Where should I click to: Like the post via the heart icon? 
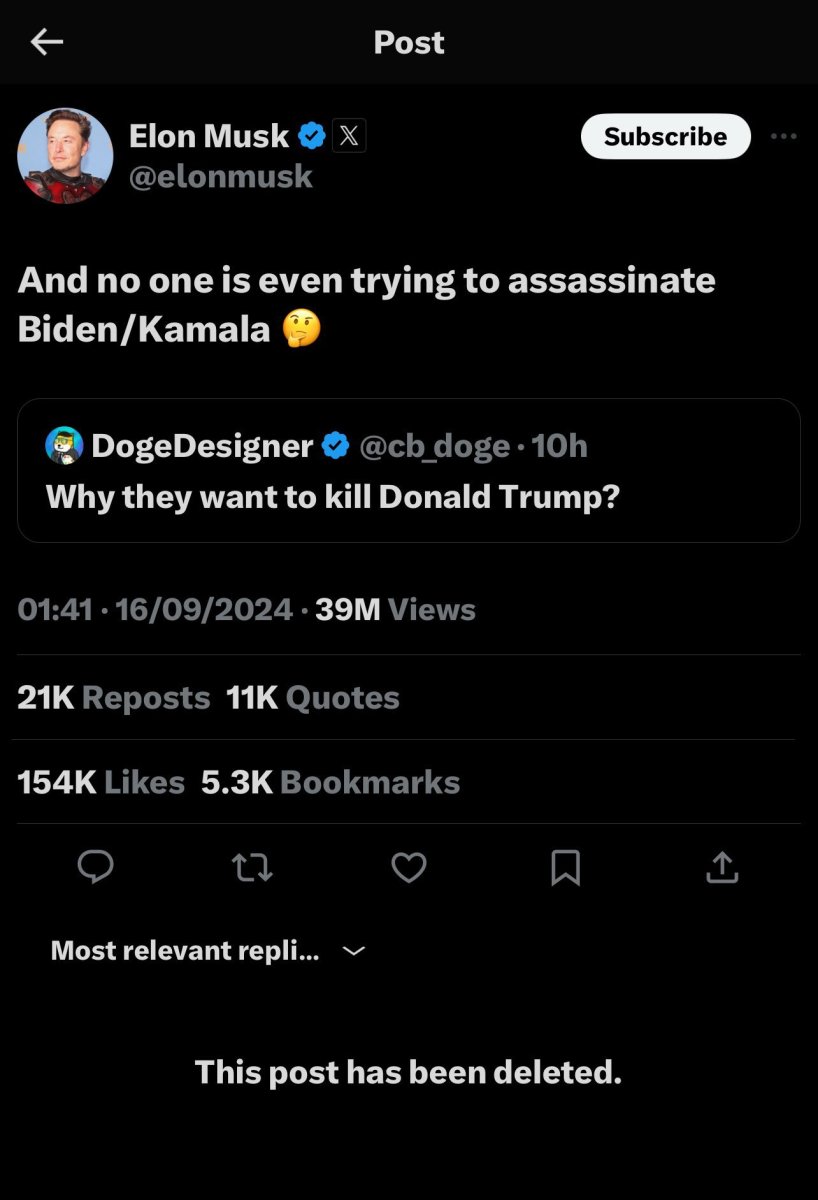point(409,868)
